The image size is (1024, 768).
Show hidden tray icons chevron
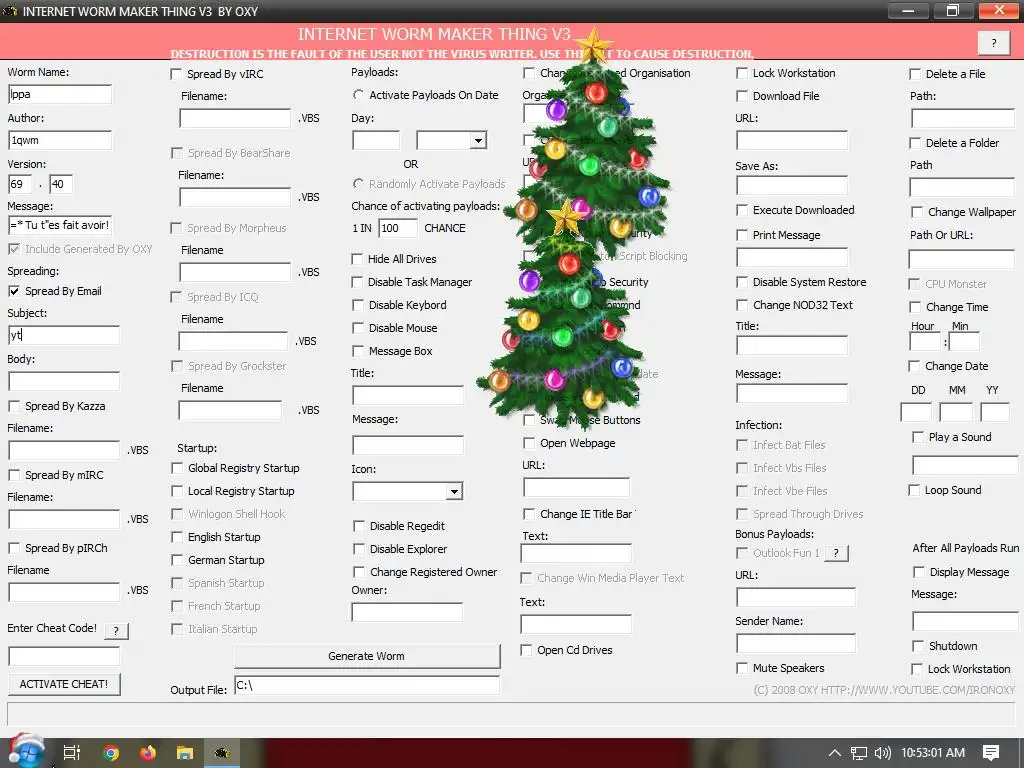835,753
